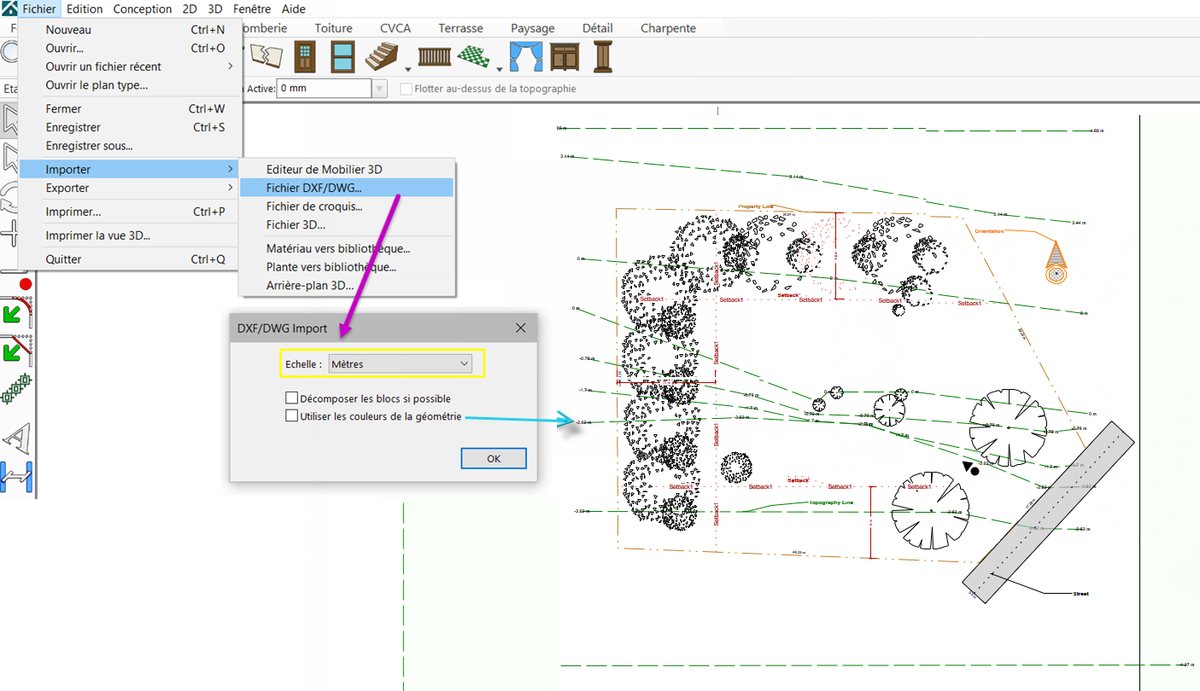
Task: Select Matériau vers bibliothèque...
Action: [x=347, y=248]
